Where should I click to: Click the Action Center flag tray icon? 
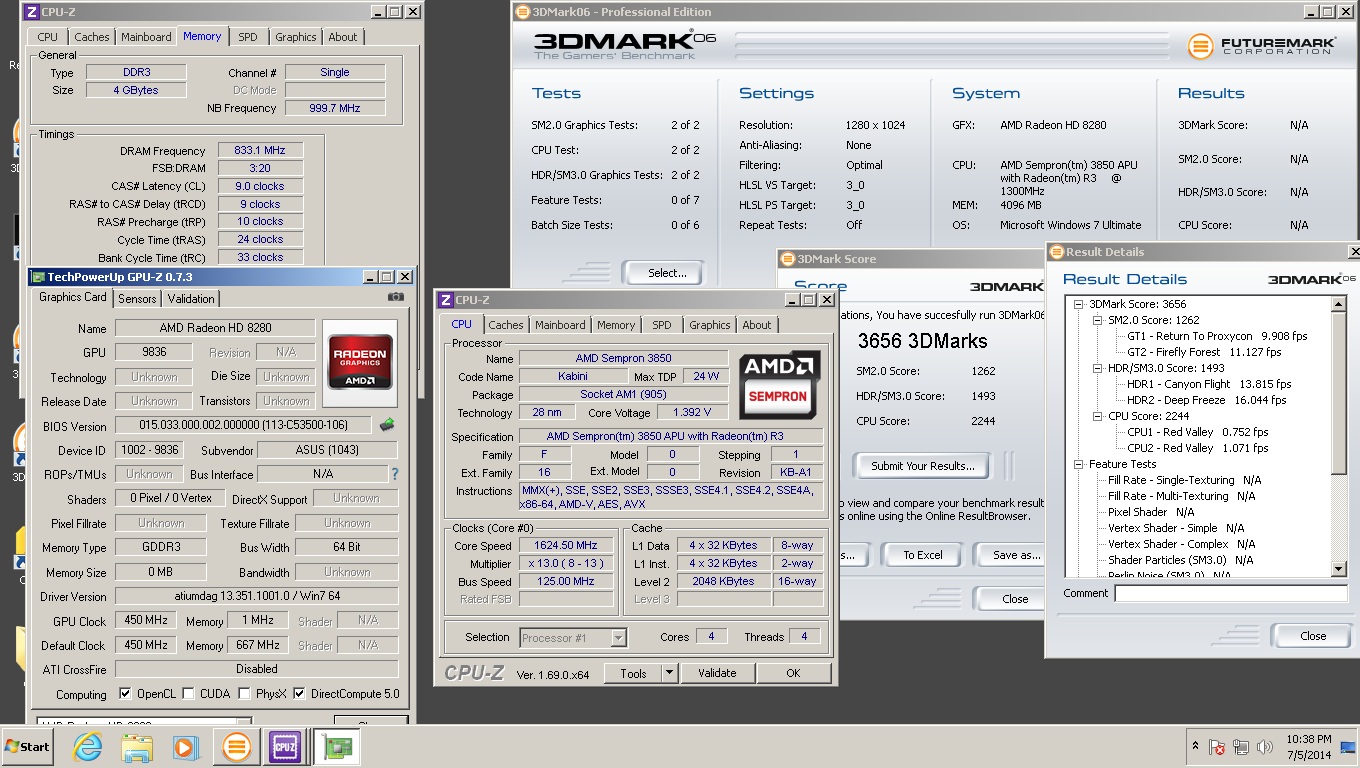1217,747
